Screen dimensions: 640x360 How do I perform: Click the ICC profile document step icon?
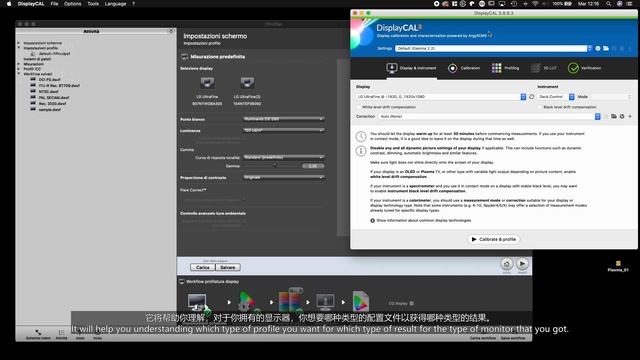(x=361, y=302)
